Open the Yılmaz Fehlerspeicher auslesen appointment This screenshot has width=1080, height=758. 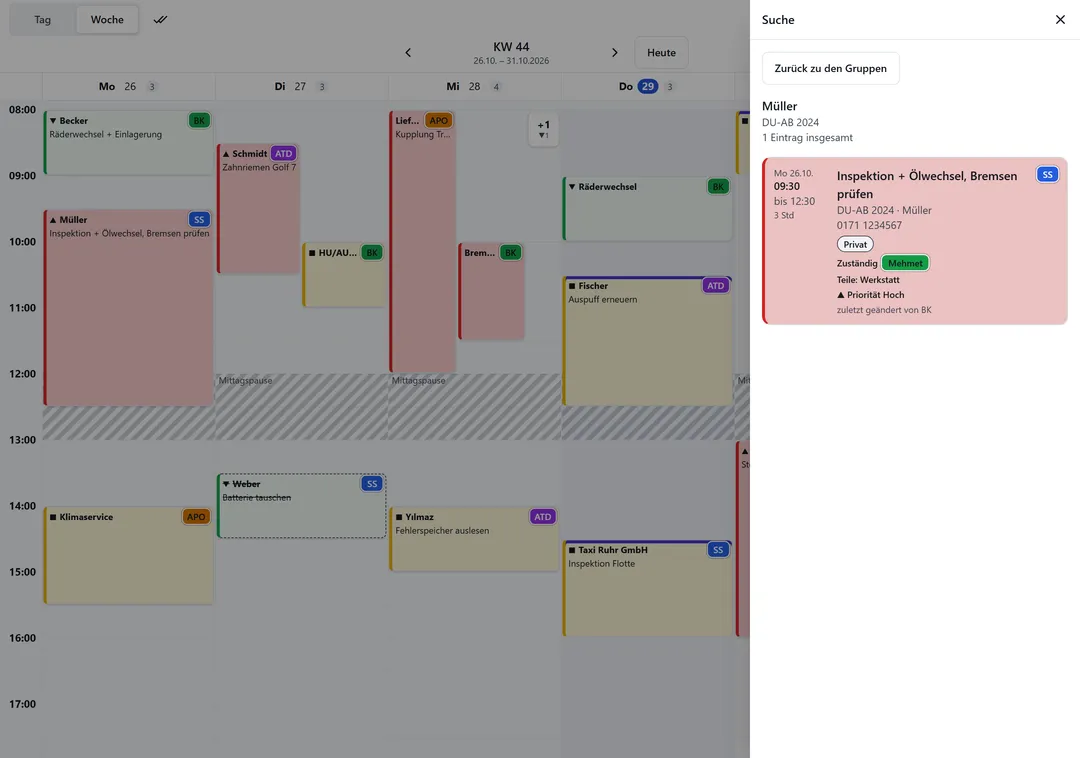pyautogui.click(x=475, y=539)
